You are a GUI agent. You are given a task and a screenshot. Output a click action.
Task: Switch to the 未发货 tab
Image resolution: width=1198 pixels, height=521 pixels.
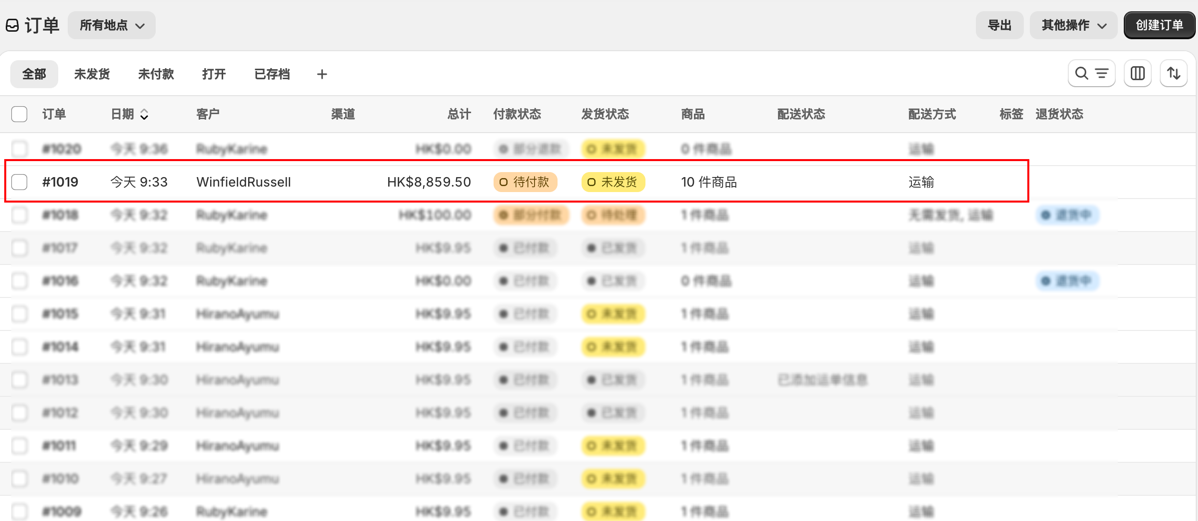click(92, 74)
